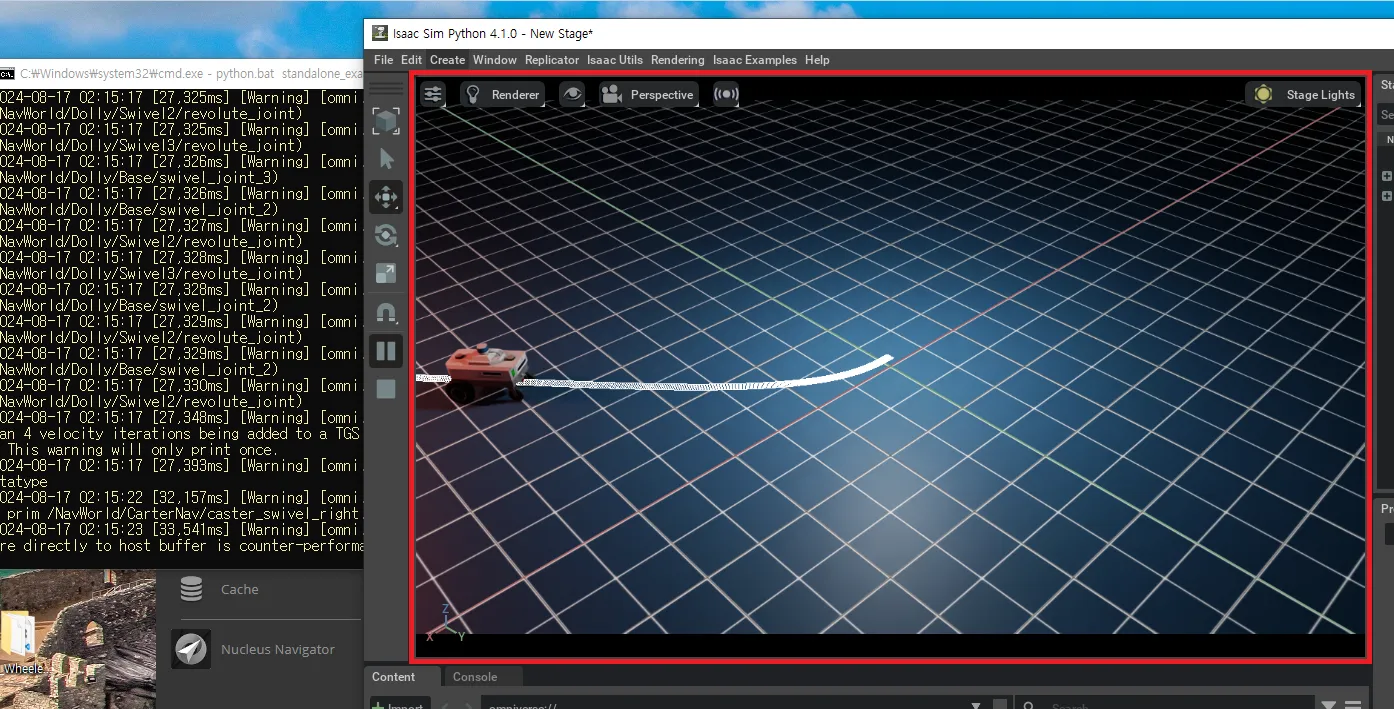Click the Import button in the Content panel
Screen dimensions: 1394x709
coord(399,704)
